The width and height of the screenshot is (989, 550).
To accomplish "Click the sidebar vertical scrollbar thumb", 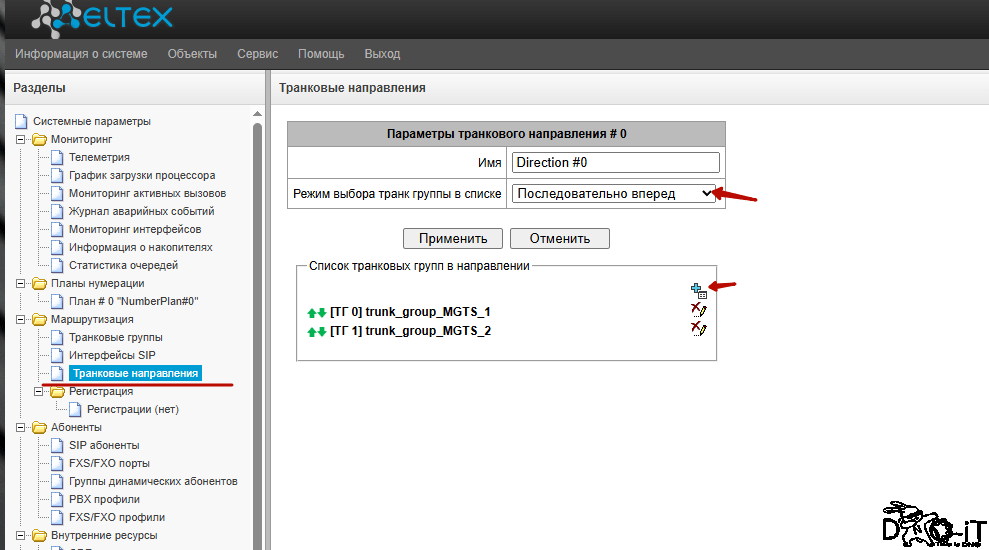I will coord(257,334).
